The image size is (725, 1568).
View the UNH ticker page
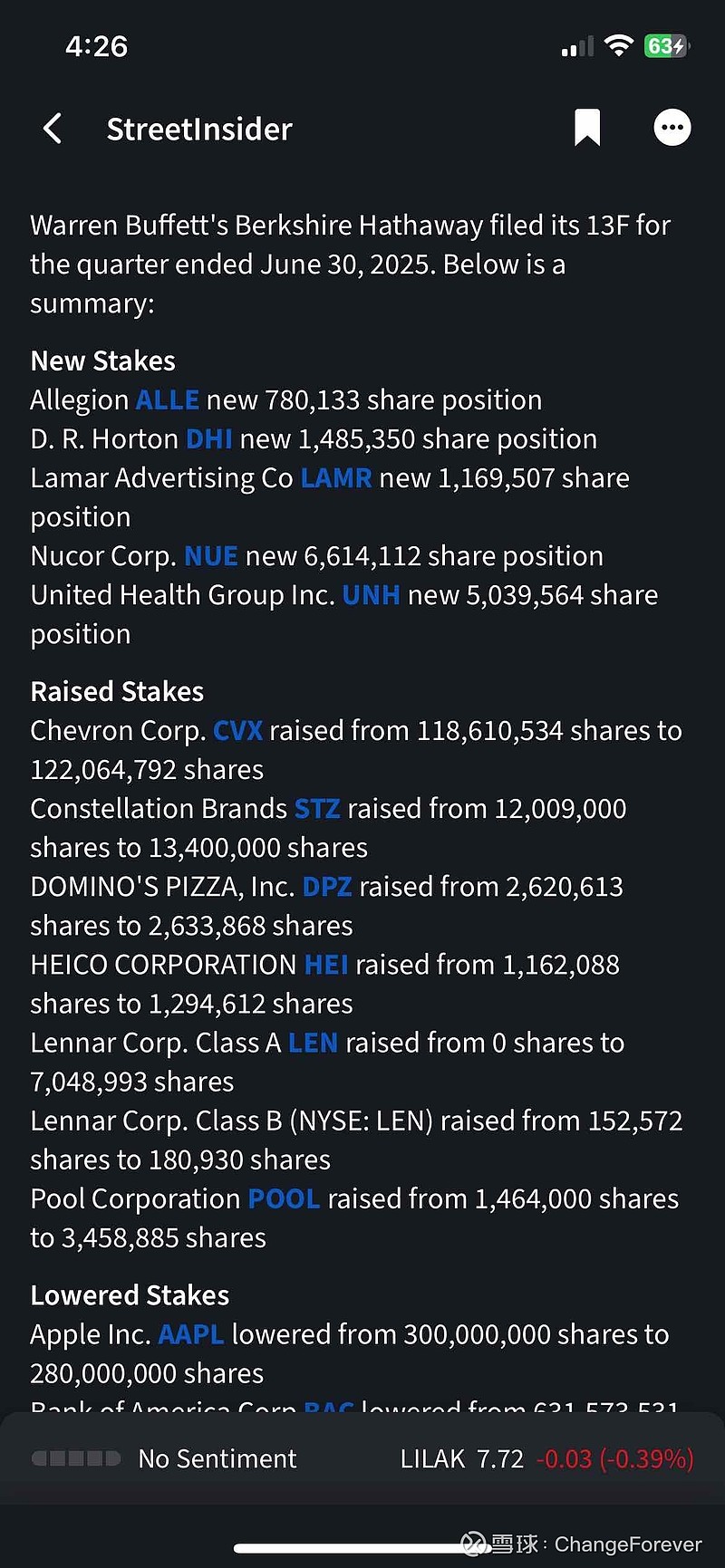371,594
